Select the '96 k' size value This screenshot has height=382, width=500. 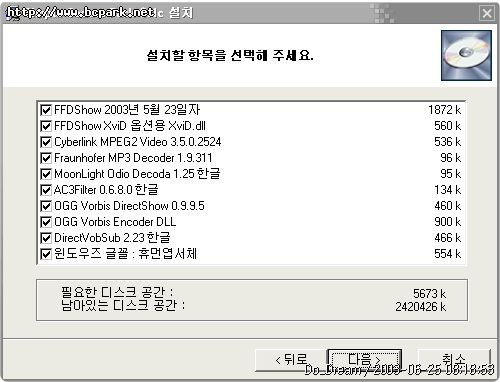[451, 158]
